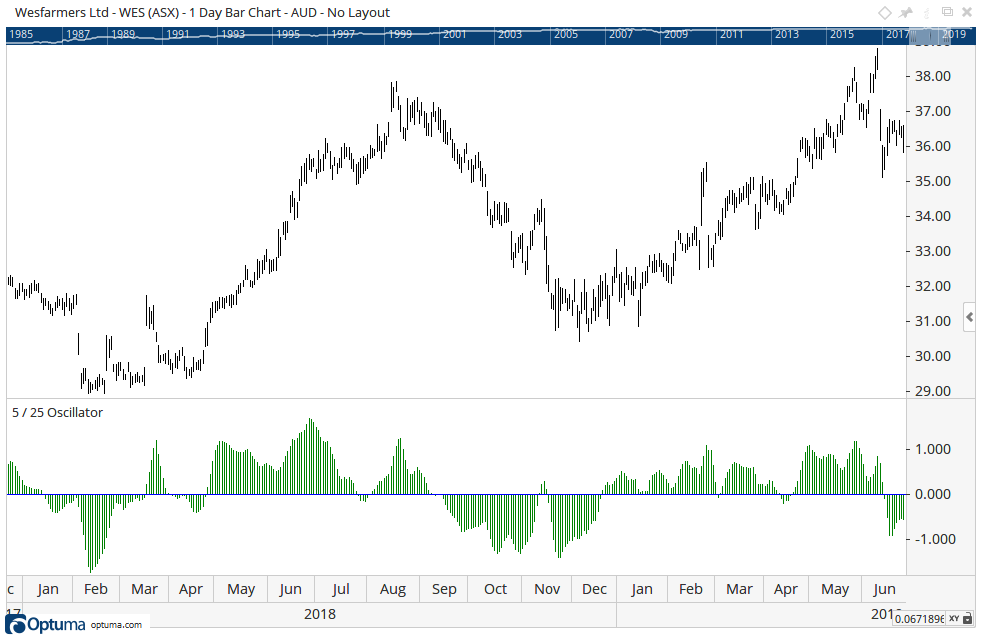The height and width of the screenshot is (635, 982).
Task: Jump to 2001 in the year navigator
Action: (455, 34)
